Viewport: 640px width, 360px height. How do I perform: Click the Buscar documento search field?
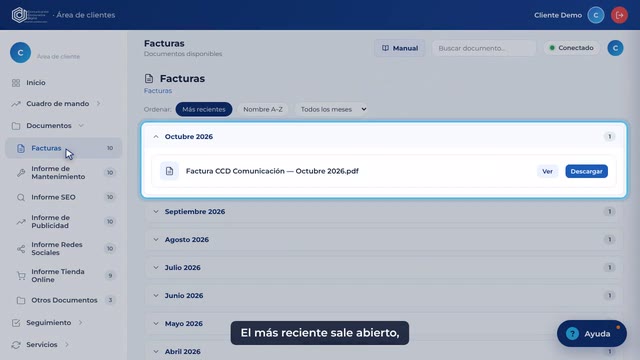pyautogui.click(x=484, y=48)
